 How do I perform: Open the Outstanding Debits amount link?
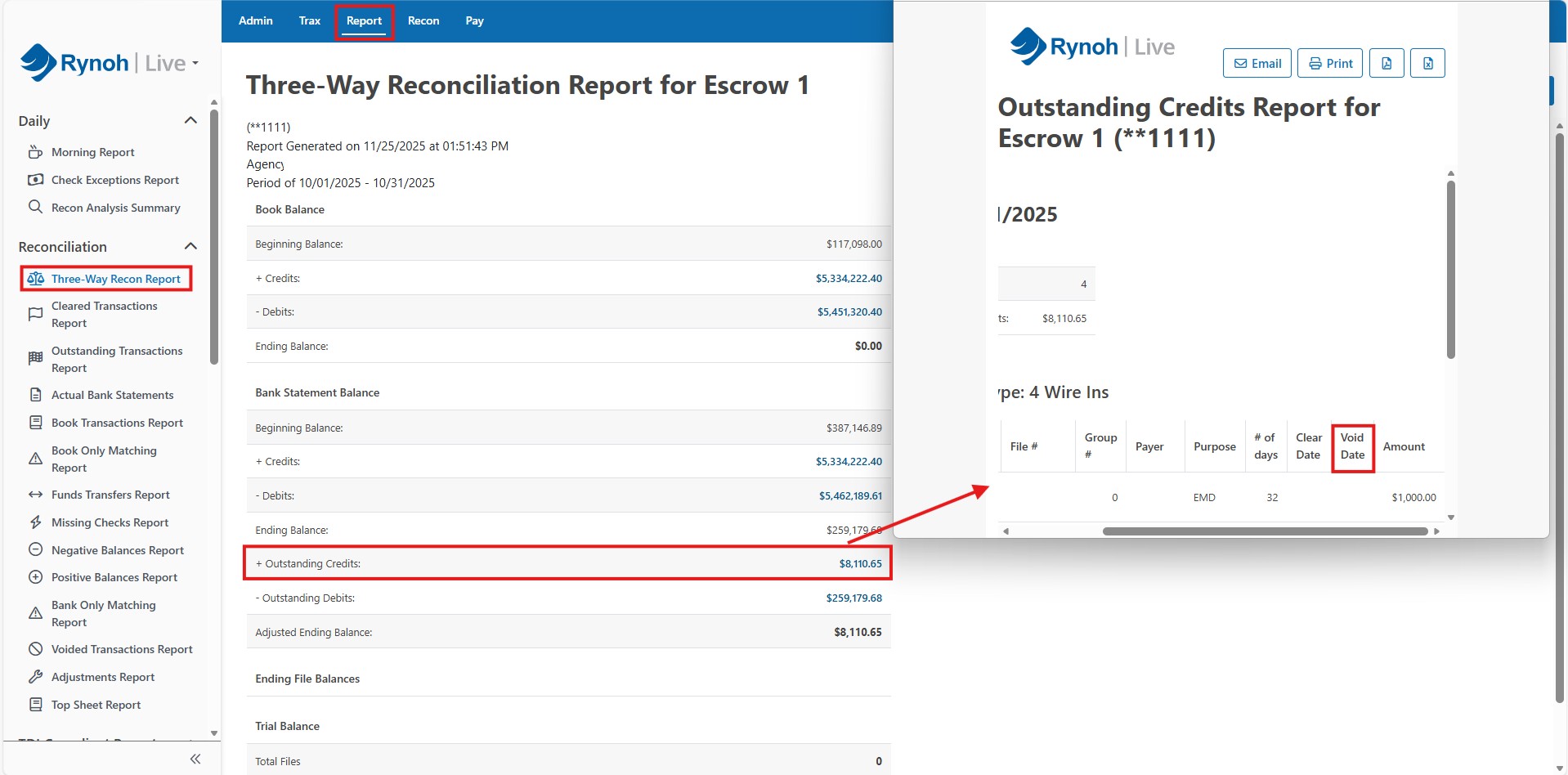point(853,598)
